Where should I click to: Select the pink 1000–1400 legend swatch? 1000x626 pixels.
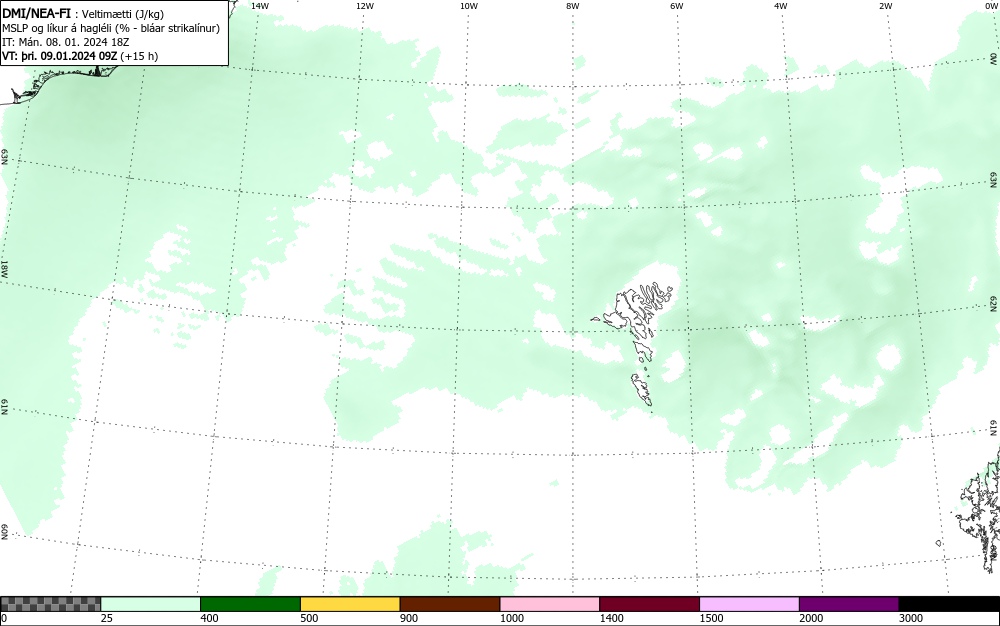pos(550,604)
